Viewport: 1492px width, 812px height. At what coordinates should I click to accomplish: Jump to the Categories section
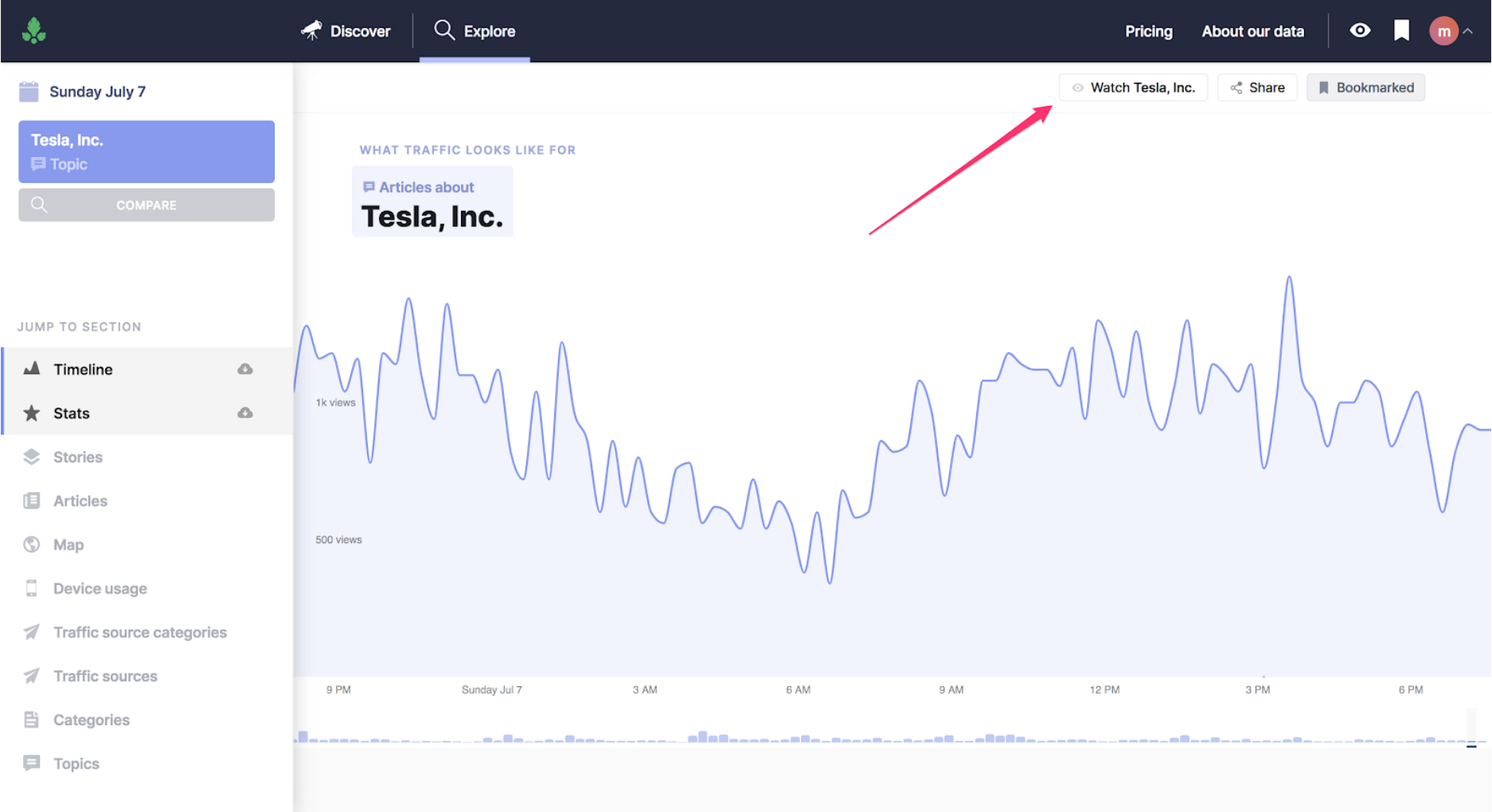tap(147, 720)
